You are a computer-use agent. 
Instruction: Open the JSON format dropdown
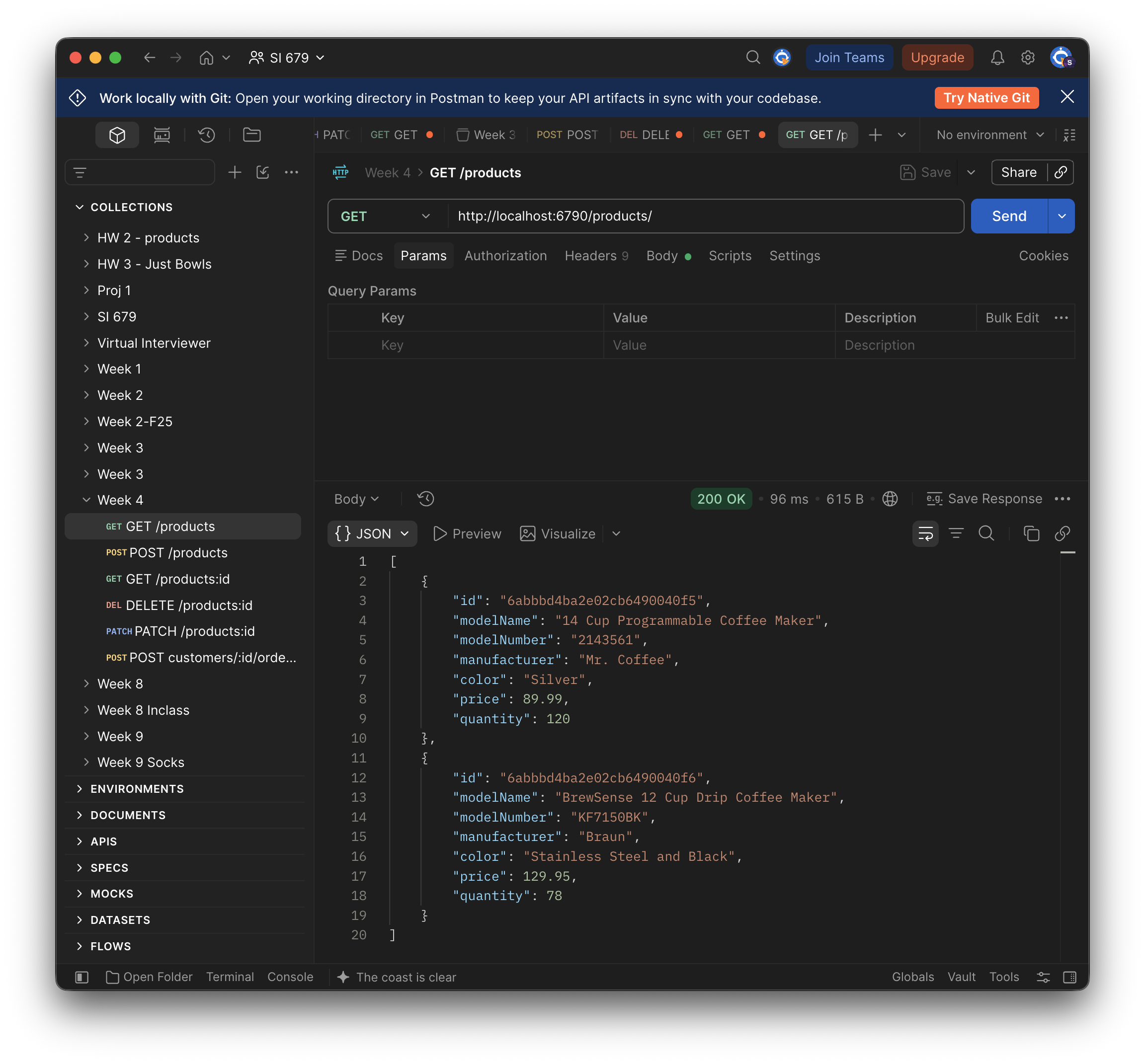click(x=372, y=533)
